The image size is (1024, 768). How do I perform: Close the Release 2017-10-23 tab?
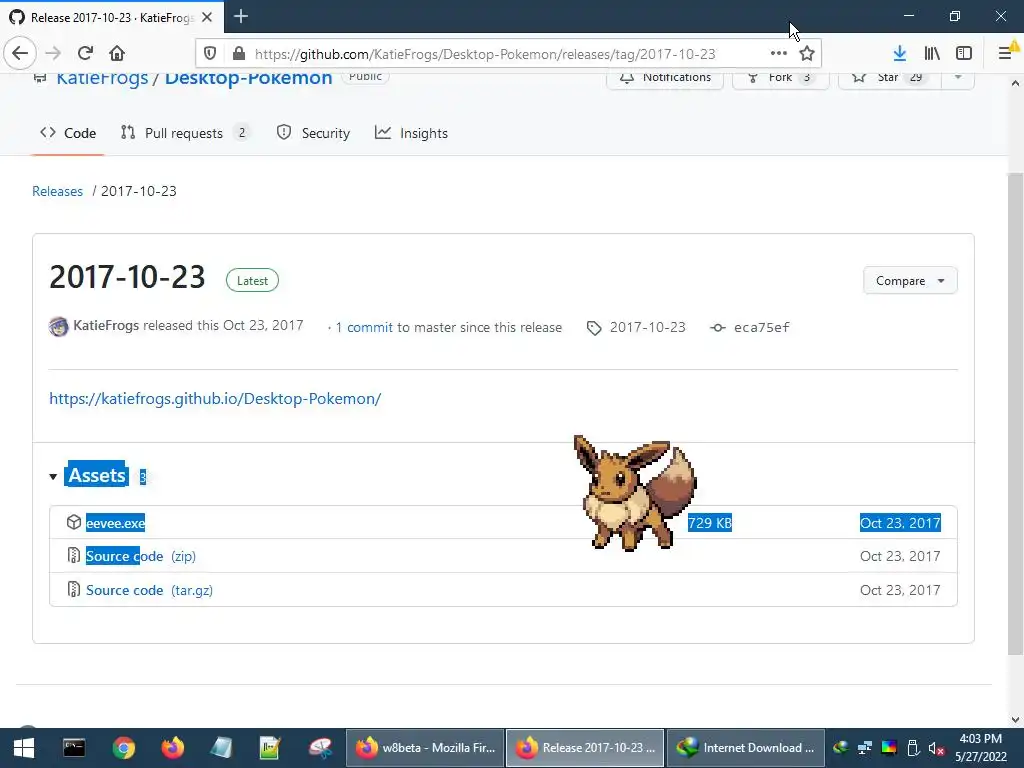click(x=207, y=17)
